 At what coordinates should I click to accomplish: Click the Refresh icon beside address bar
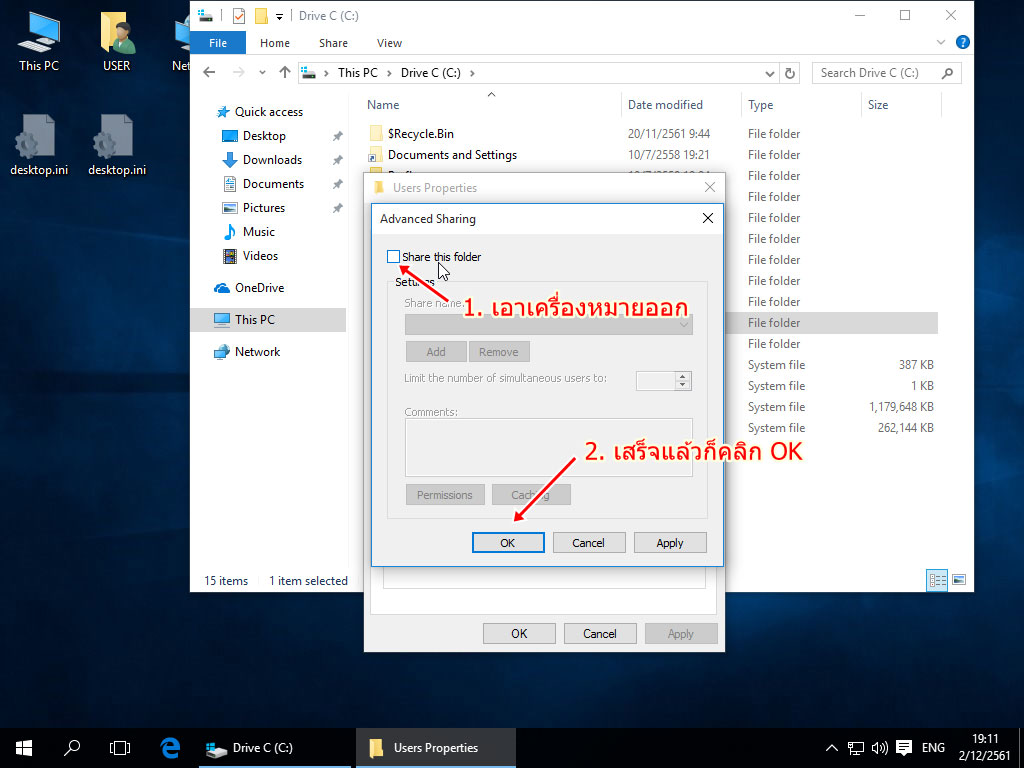[x=790, y=73]
